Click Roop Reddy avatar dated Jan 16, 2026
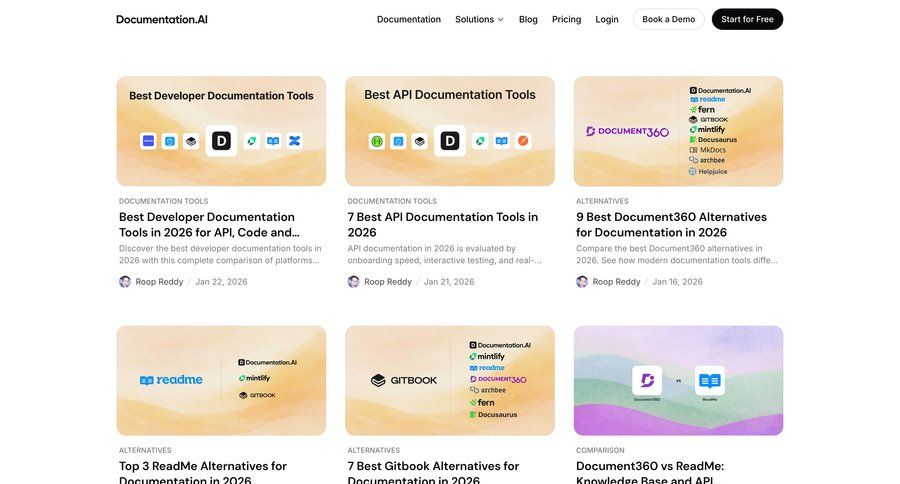Image resolution: width=900 pixels, height=484 pixels. 582,281
